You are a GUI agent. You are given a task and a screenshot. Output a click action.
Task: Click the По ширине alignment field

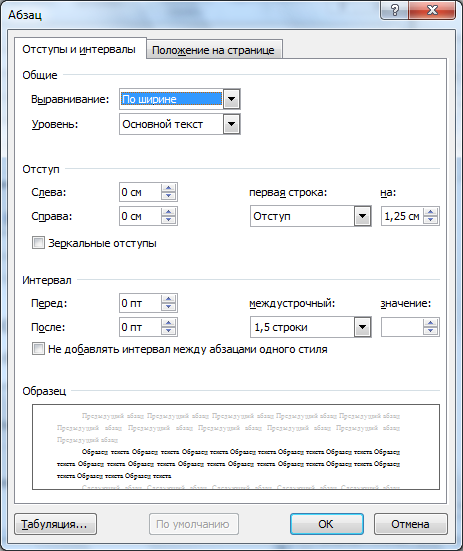[x=171, y=99]
